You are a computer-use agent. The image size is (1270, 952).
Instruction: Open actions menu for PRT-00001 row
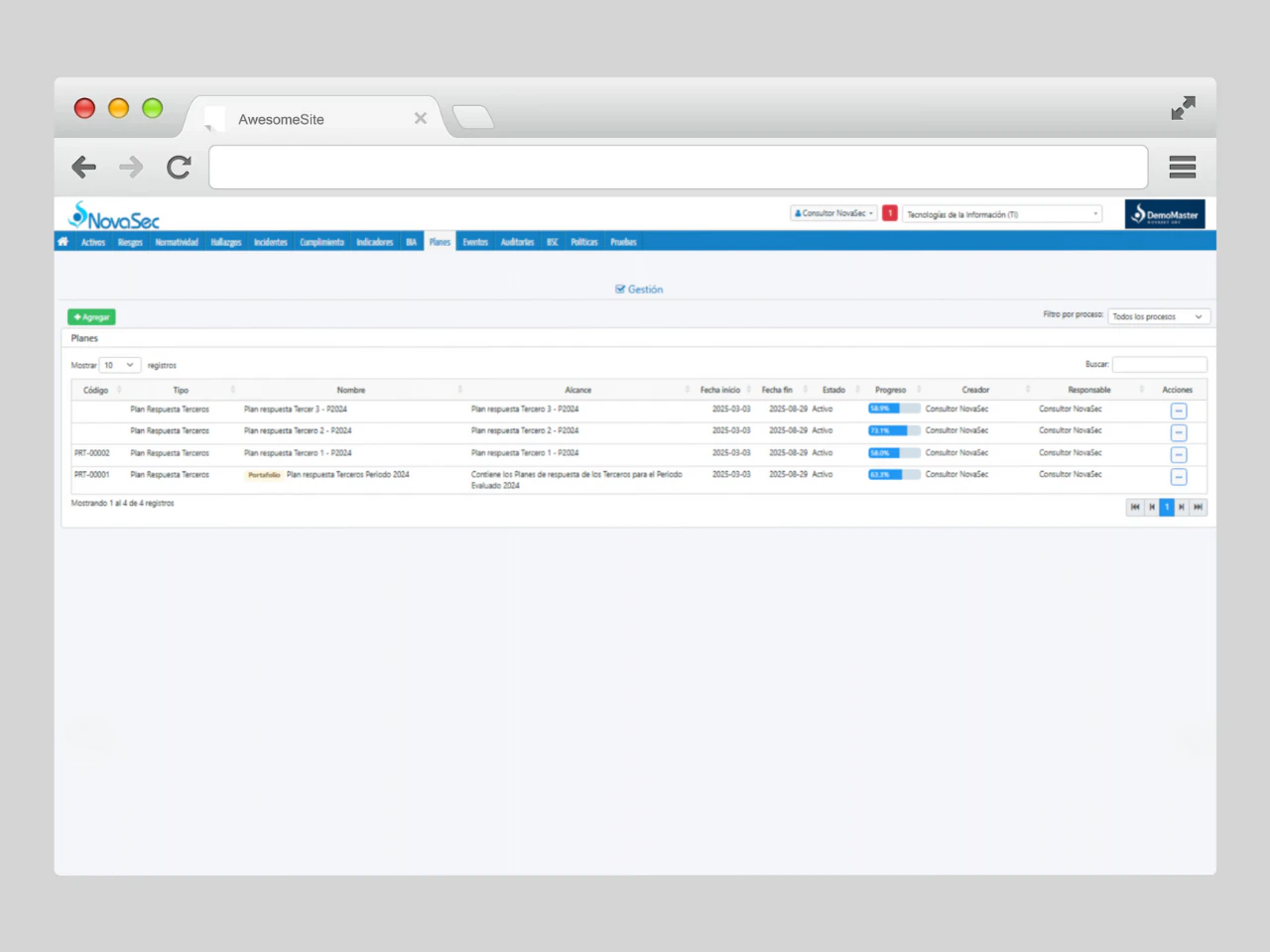click(x=1178, y=477)
